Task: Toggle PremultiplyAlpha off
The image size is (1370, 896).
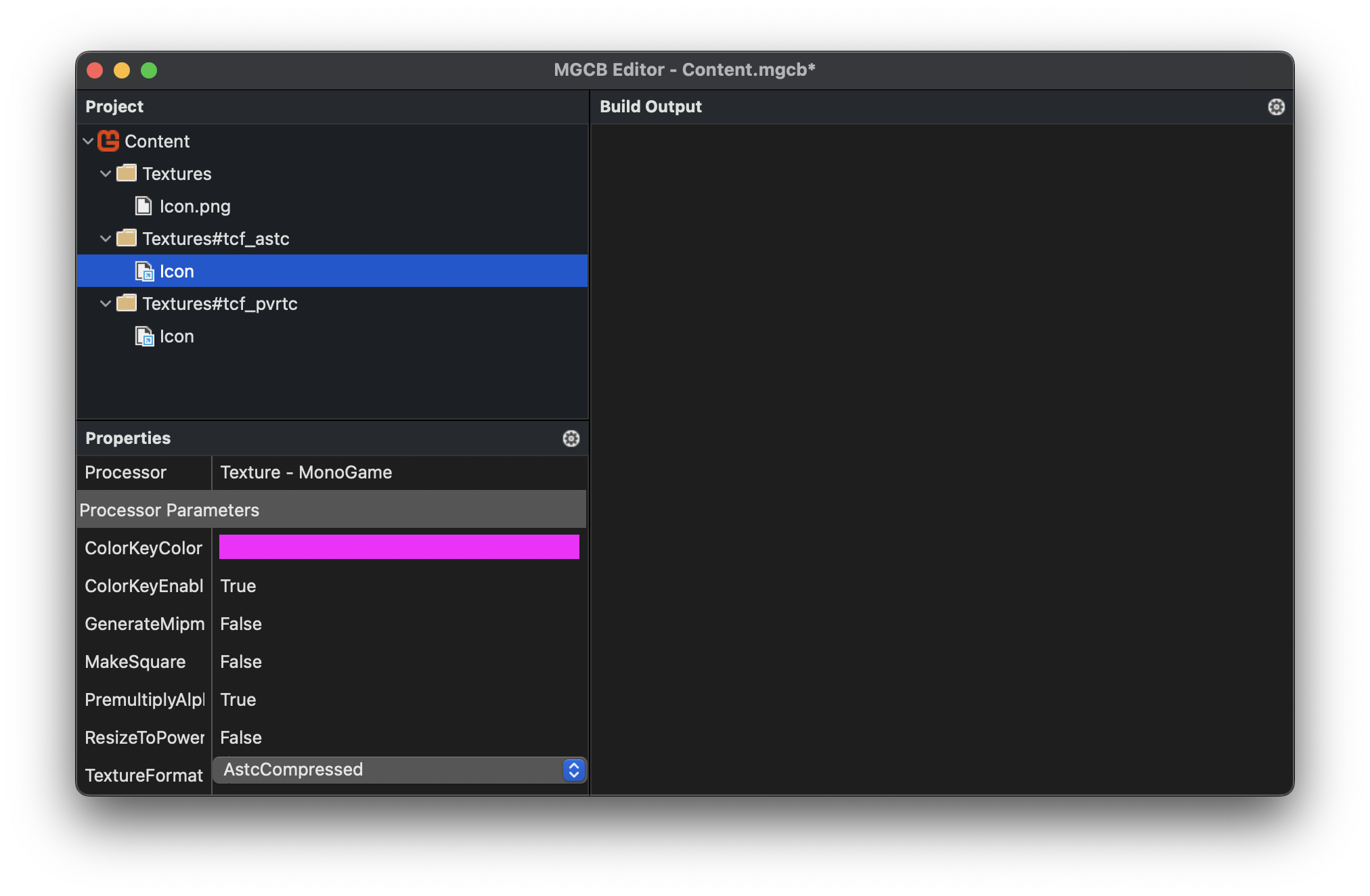Action: [238, 699]
